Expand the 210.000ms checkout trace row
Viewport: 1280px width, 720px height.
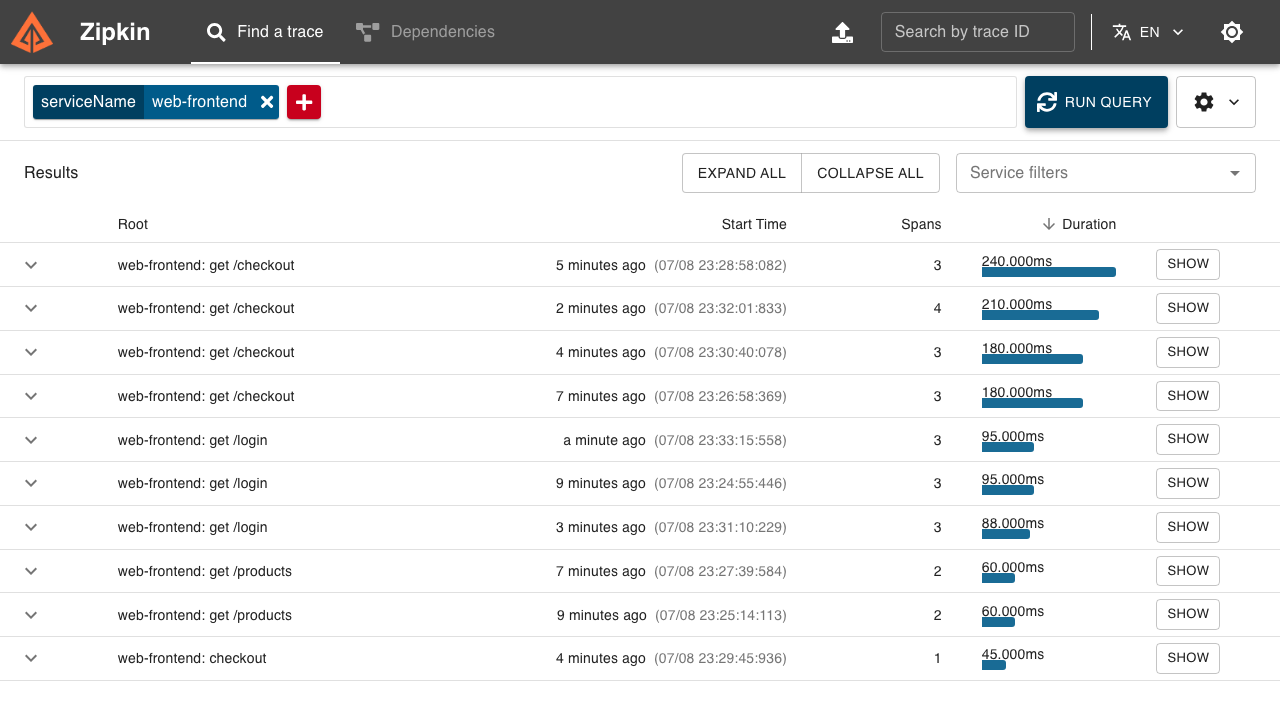tap(31, 308)
